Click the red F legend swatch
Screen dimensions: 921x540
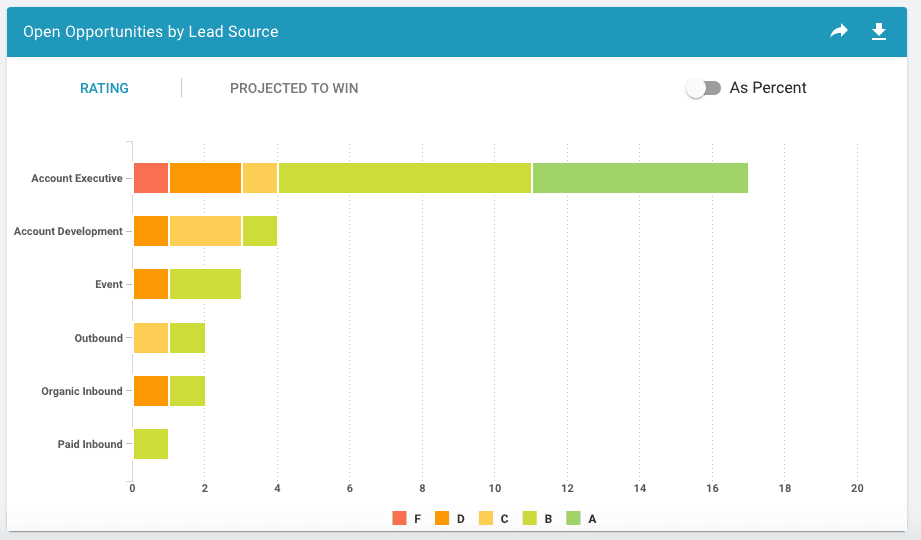(x=399, y=518)
